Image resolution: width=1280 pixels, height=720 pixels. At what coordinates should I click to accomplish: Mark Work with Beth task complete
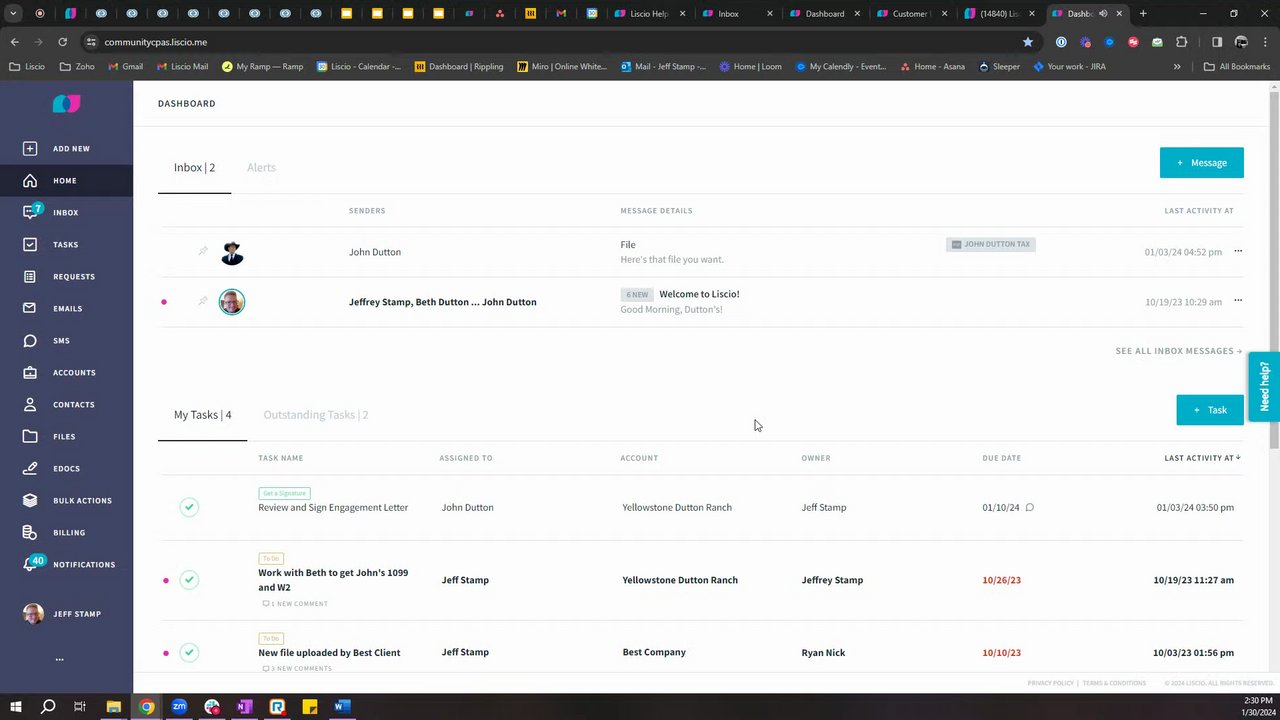click(189, 580)
